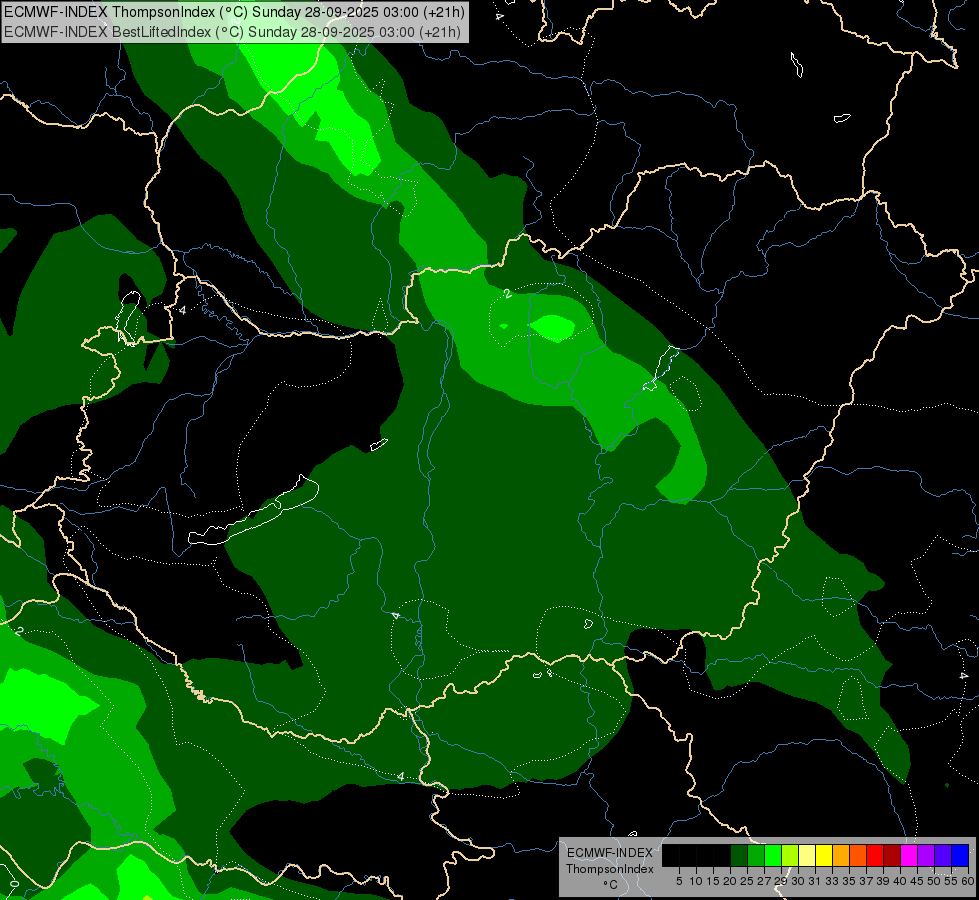The image size is (979, 900).
Task: Click the legend scale value 30
Action: (798, 881)
